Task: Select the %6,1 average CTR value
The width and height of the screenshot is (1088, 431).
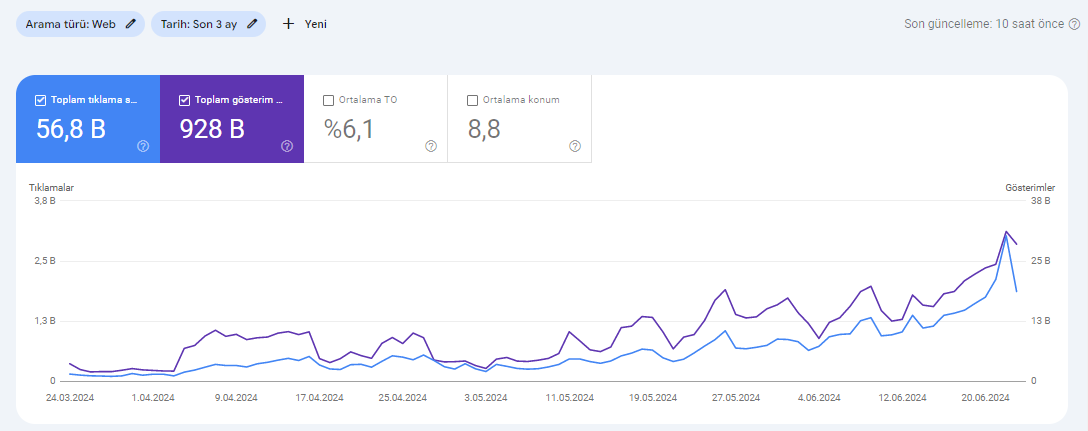Action: pyautogui.click(x=349, y=128)
